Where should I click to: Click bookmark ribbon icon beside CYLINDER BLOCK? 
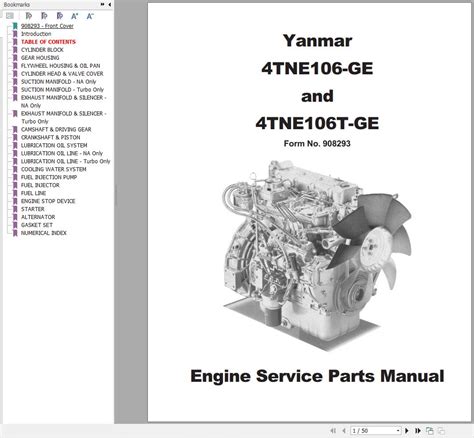(x=15, y=50)
